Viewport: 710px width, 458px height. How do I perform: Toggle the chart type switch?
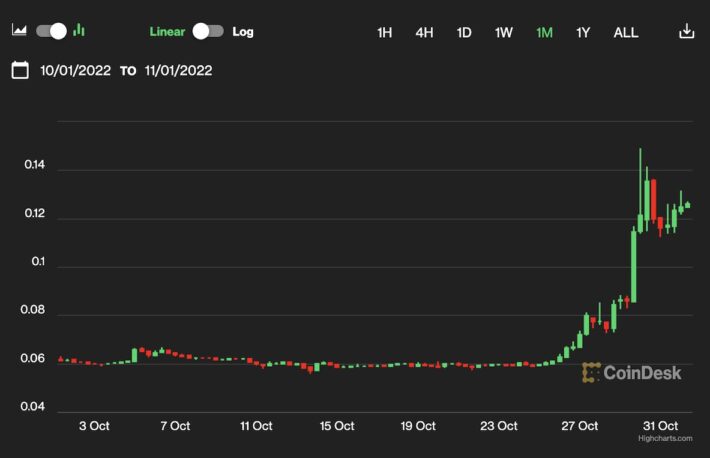point(51,31)
